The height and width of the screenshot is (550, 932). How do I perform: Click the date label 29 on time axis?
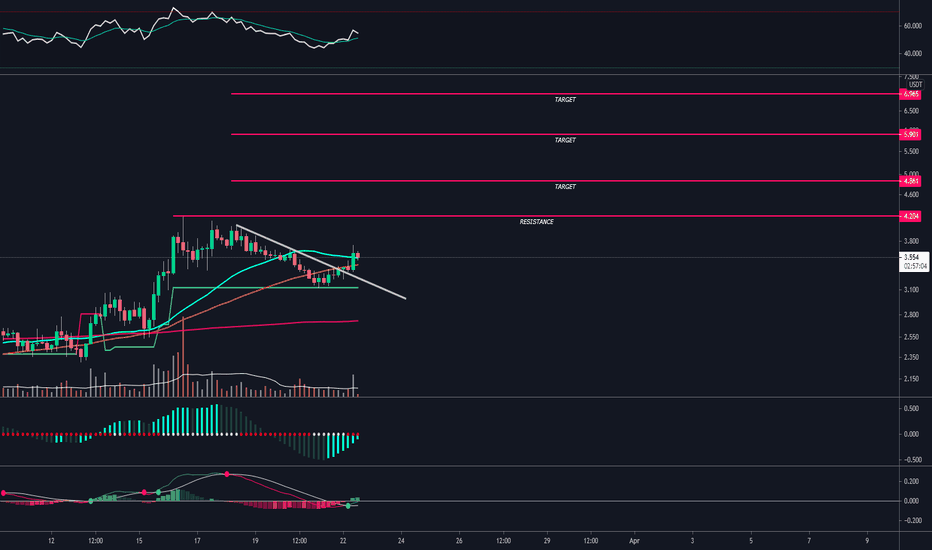pyautogui.click(x=547, y=541)
